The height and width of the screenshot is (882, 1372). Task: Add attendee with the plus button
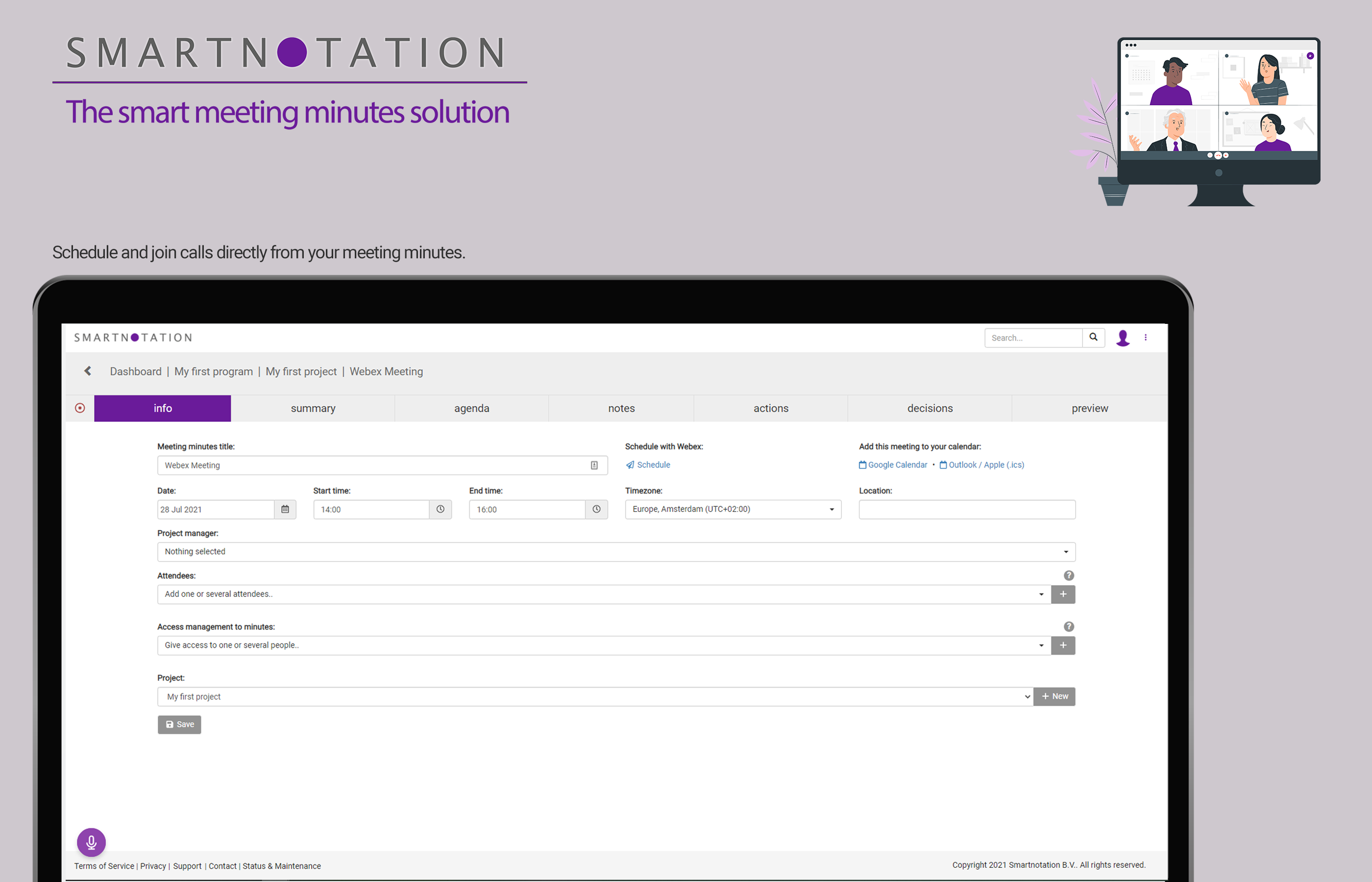(x=1063, y=594)
